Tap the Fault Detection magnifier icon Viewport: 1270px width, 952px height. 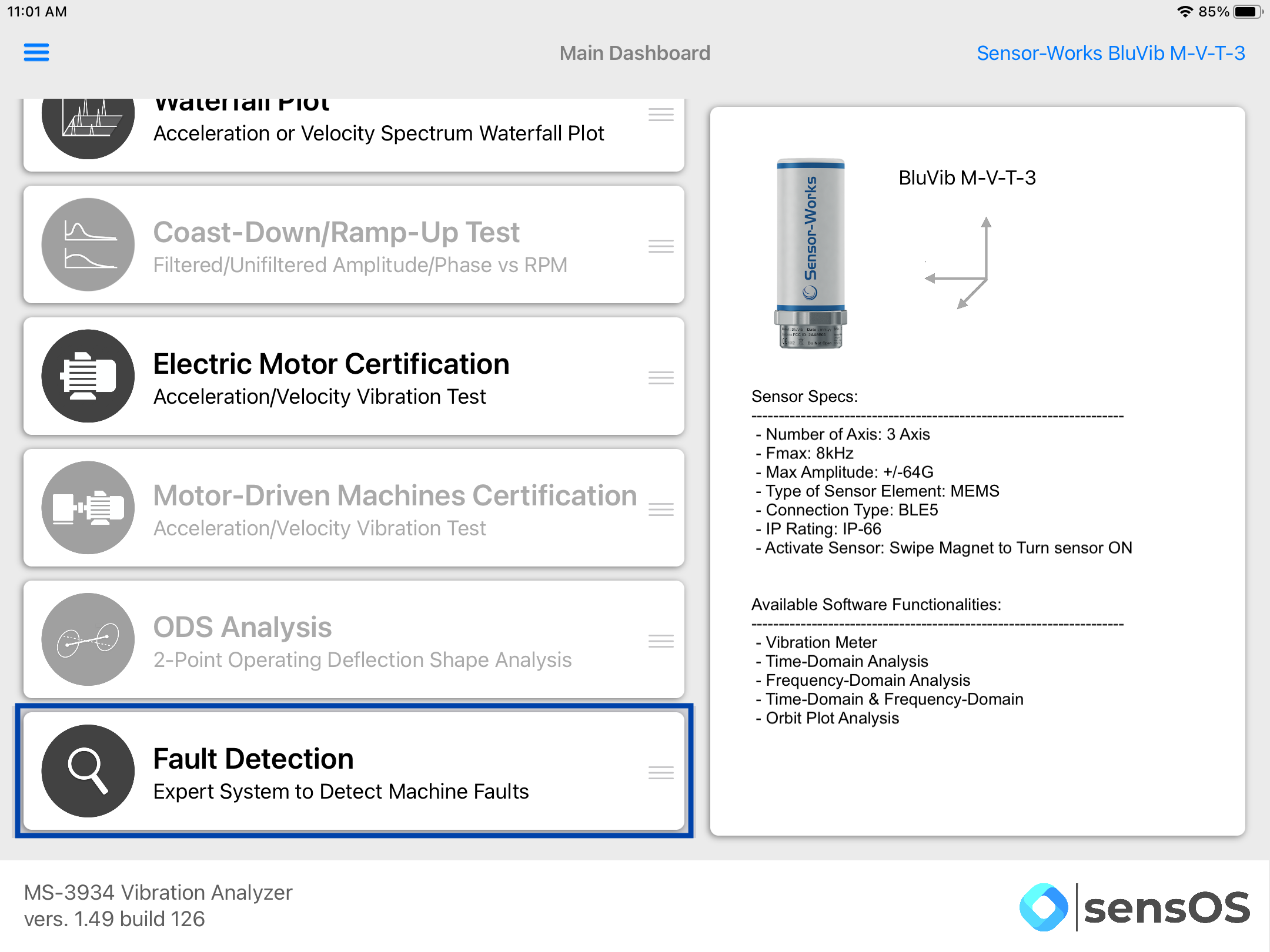[88, 771]
